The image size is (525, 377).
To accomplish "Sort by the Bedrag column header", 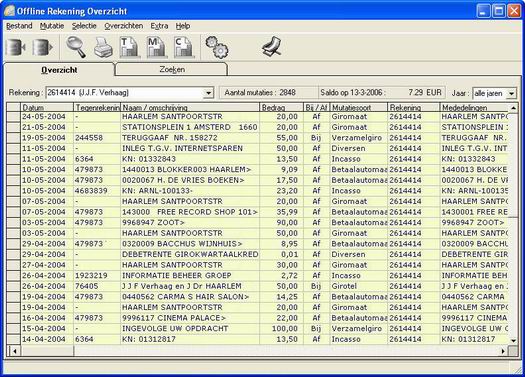I will pyautogui.click(x=281, y=107).
